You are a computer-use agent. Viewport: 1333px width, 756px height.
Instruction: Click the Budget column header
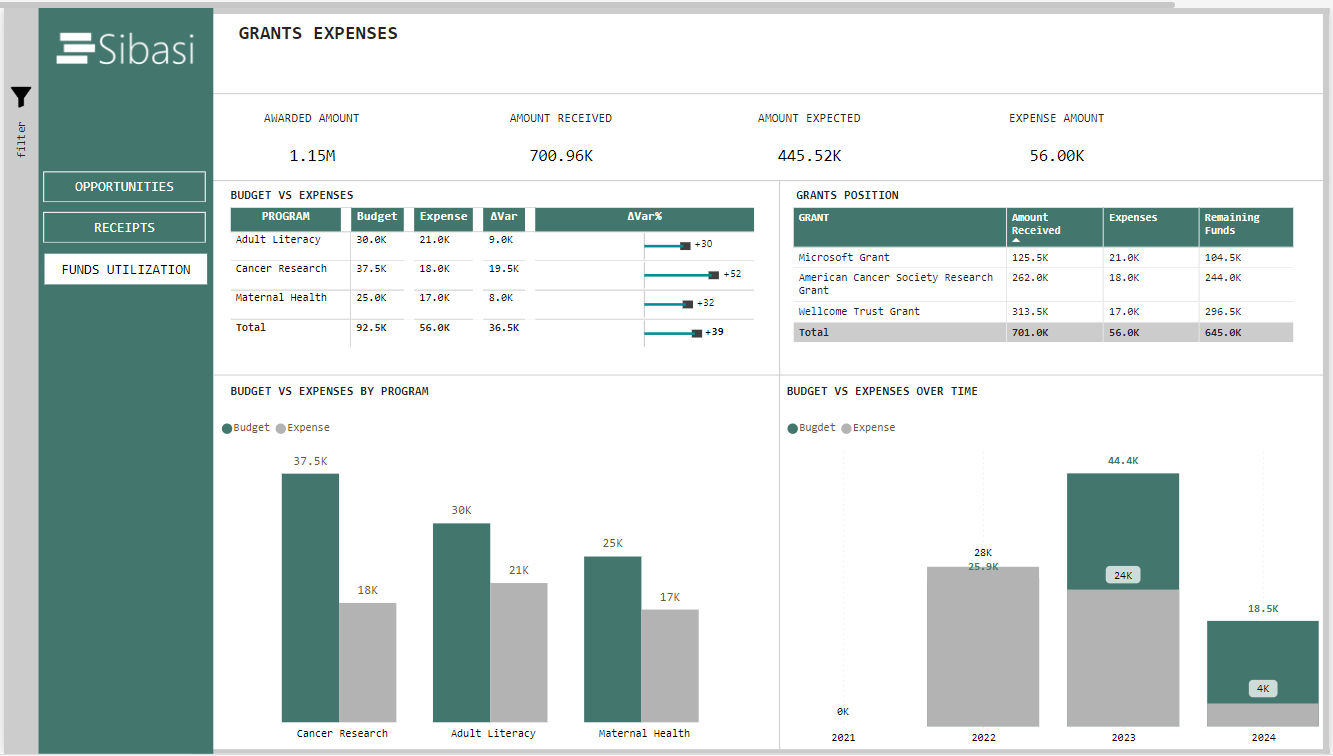click(378, 219)
